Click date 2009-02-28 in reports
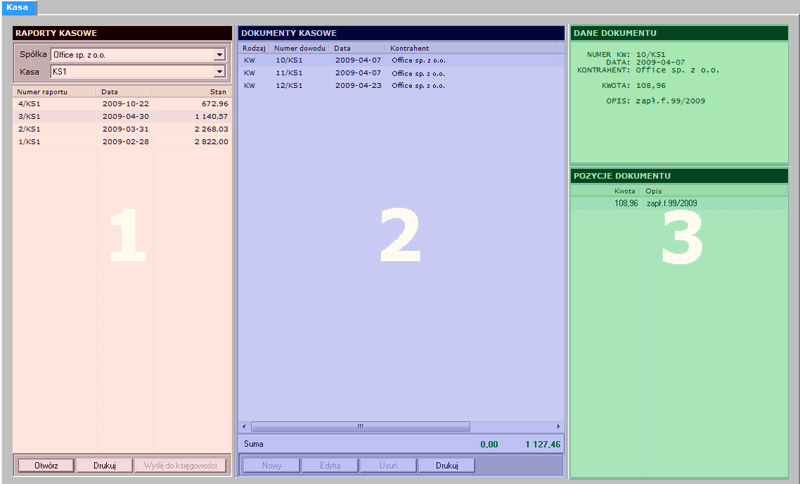Screen dimensions: 800x484 (126, 142)
